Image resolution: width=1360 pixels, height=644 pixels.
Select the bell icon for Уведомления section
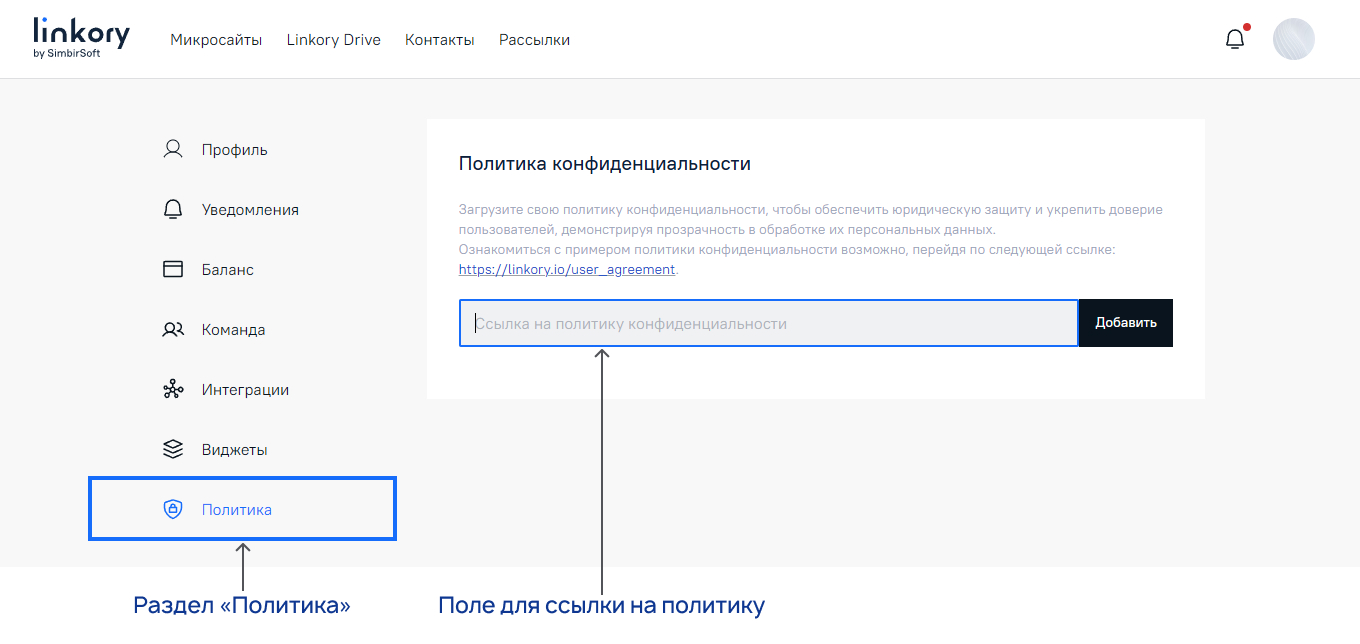[x=171, y=208]
